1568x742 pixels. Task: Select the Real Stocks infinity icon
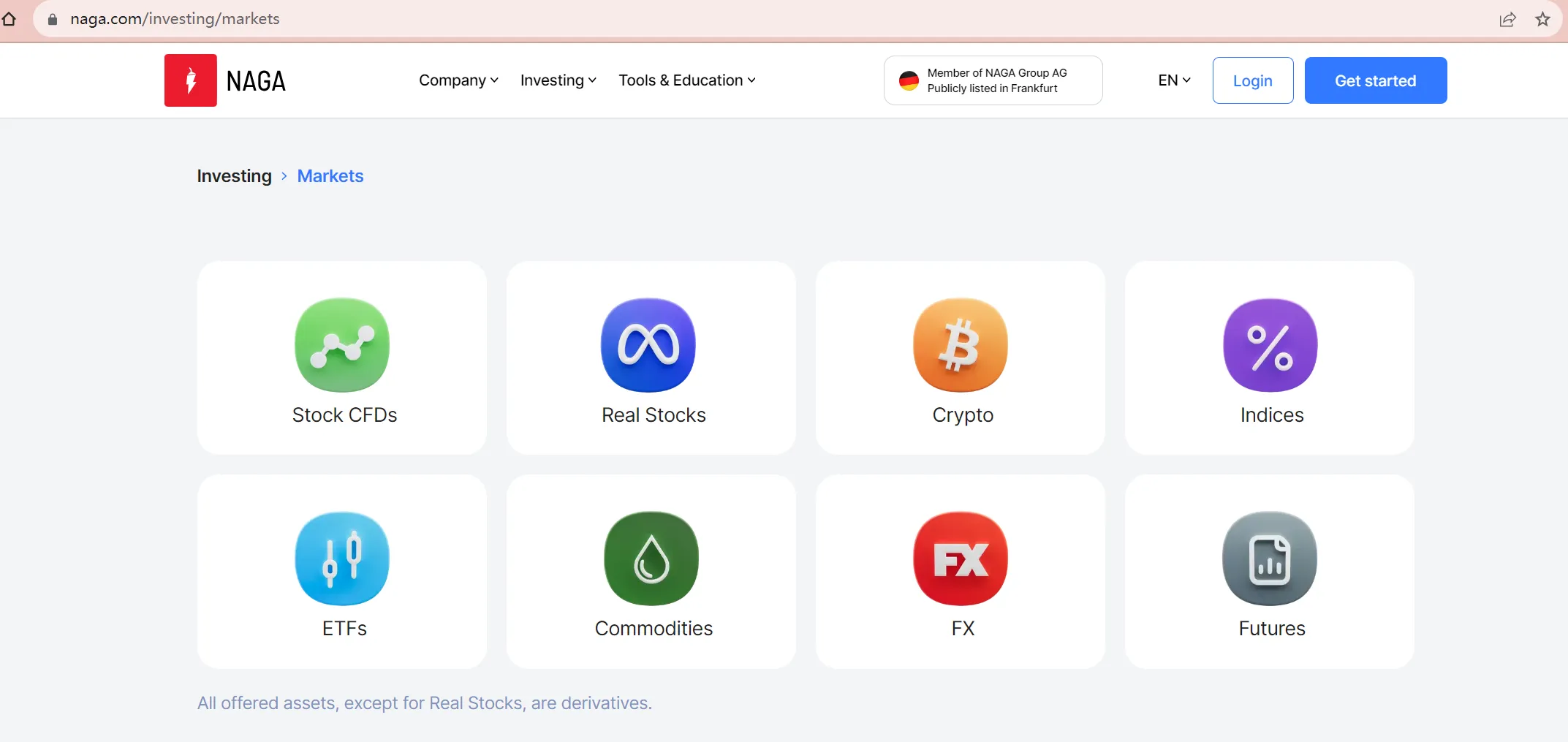(x=648, y=345)
